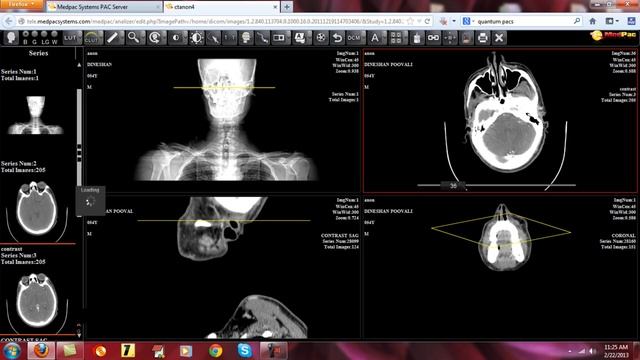Open the zoom tool dropdown arrow

pyautogui.click(x=142, y=38)
